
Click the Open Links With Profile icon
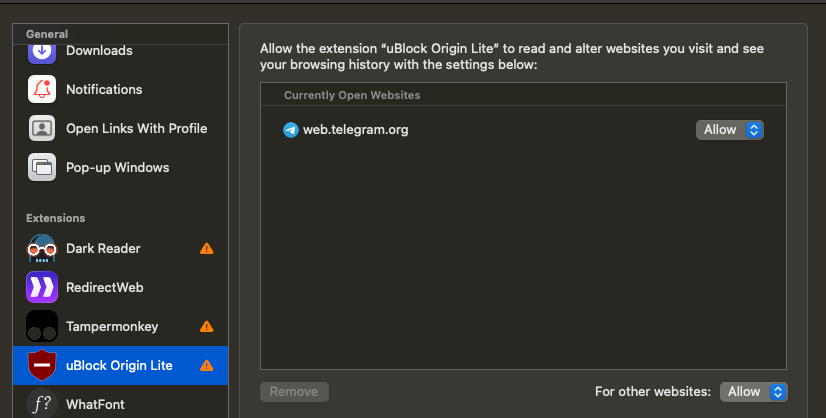tap(42, 128)
